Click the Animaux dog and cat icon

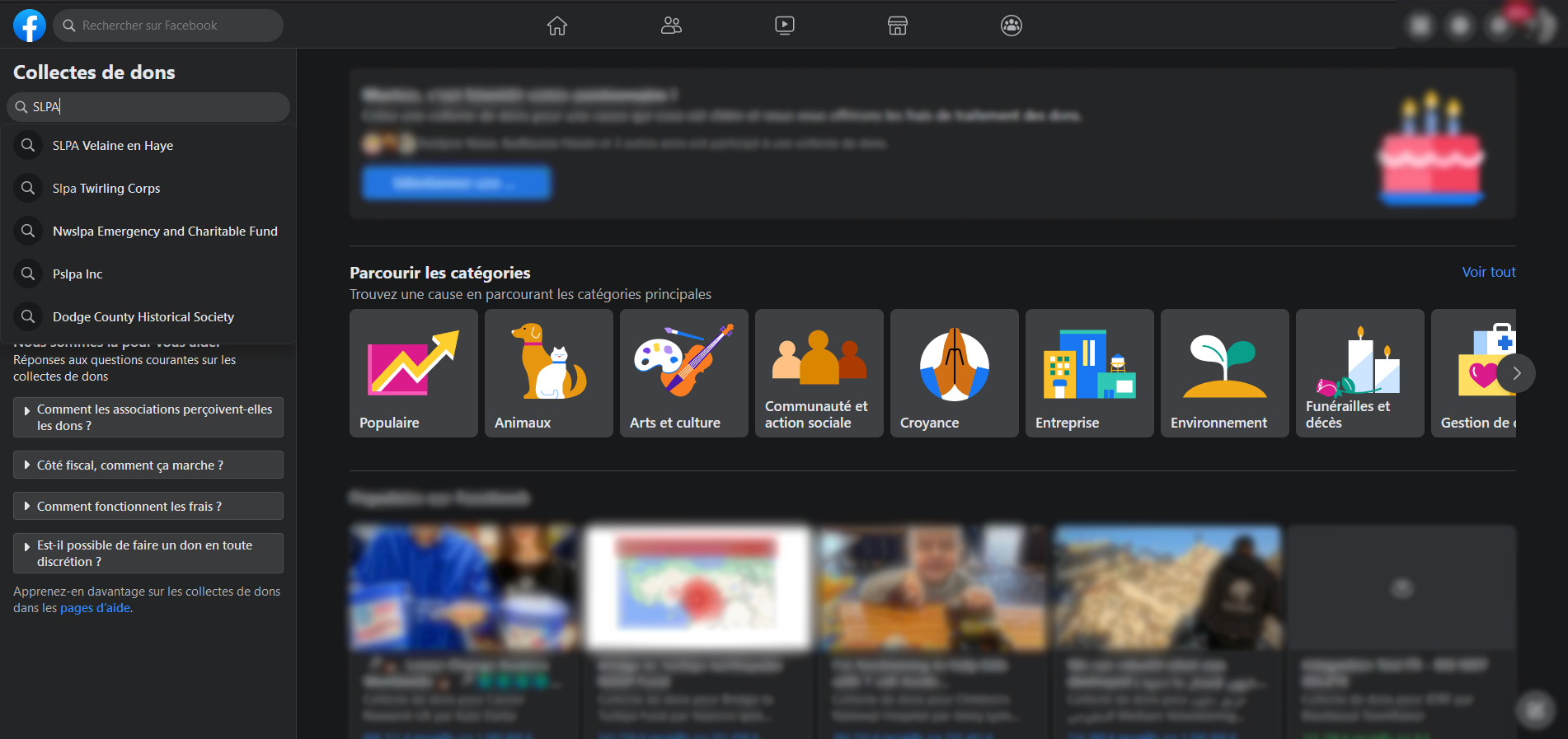tap(549, 361)
